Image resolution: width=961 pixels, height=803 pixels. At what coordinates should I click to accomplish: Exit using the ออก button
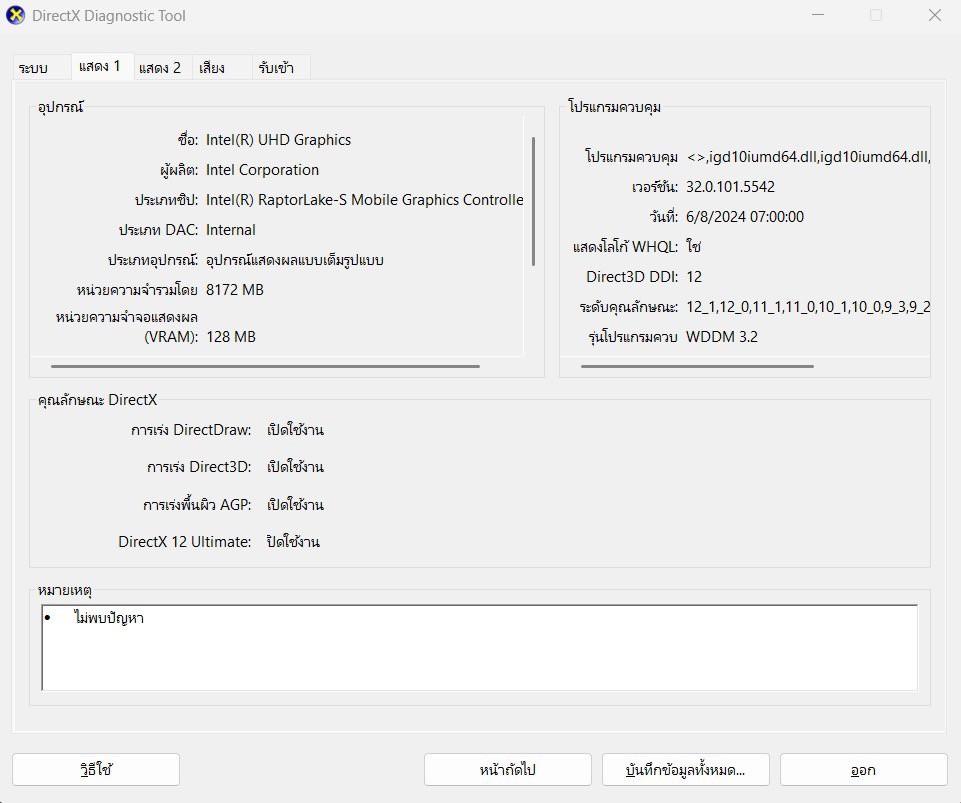pyautogui.click(x=861, y=769)
